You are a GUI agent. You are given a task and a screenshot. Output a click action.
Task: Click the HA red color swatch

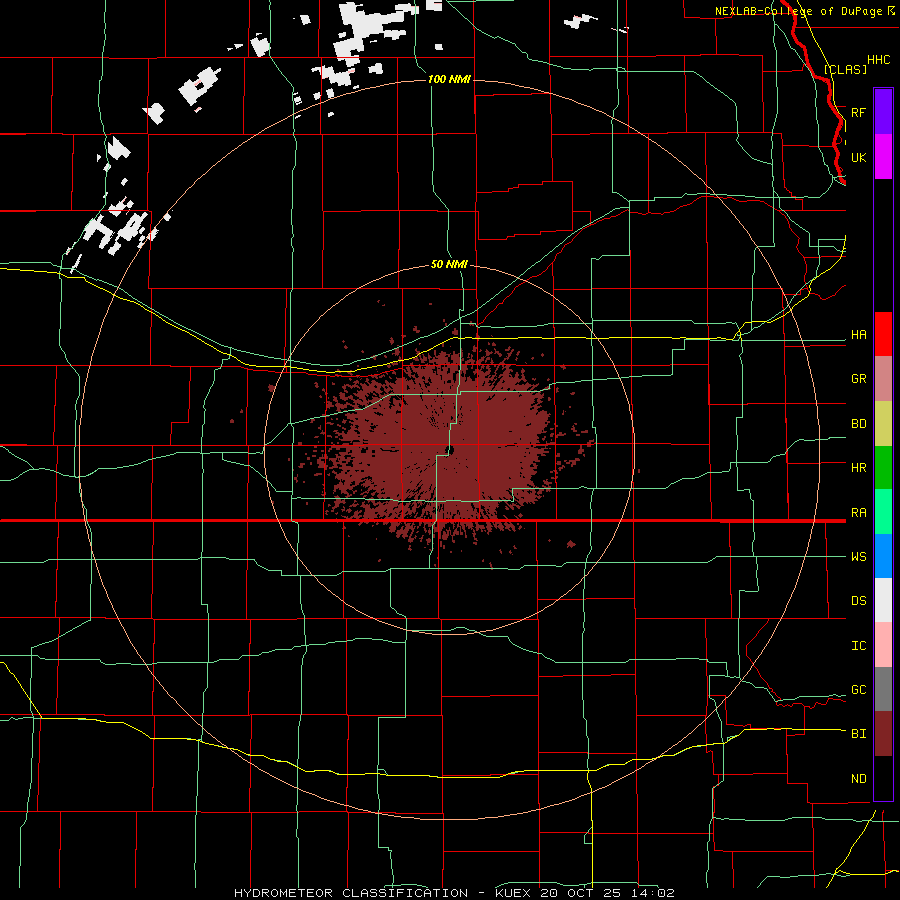pyautogui.click(x=883, y=334)
